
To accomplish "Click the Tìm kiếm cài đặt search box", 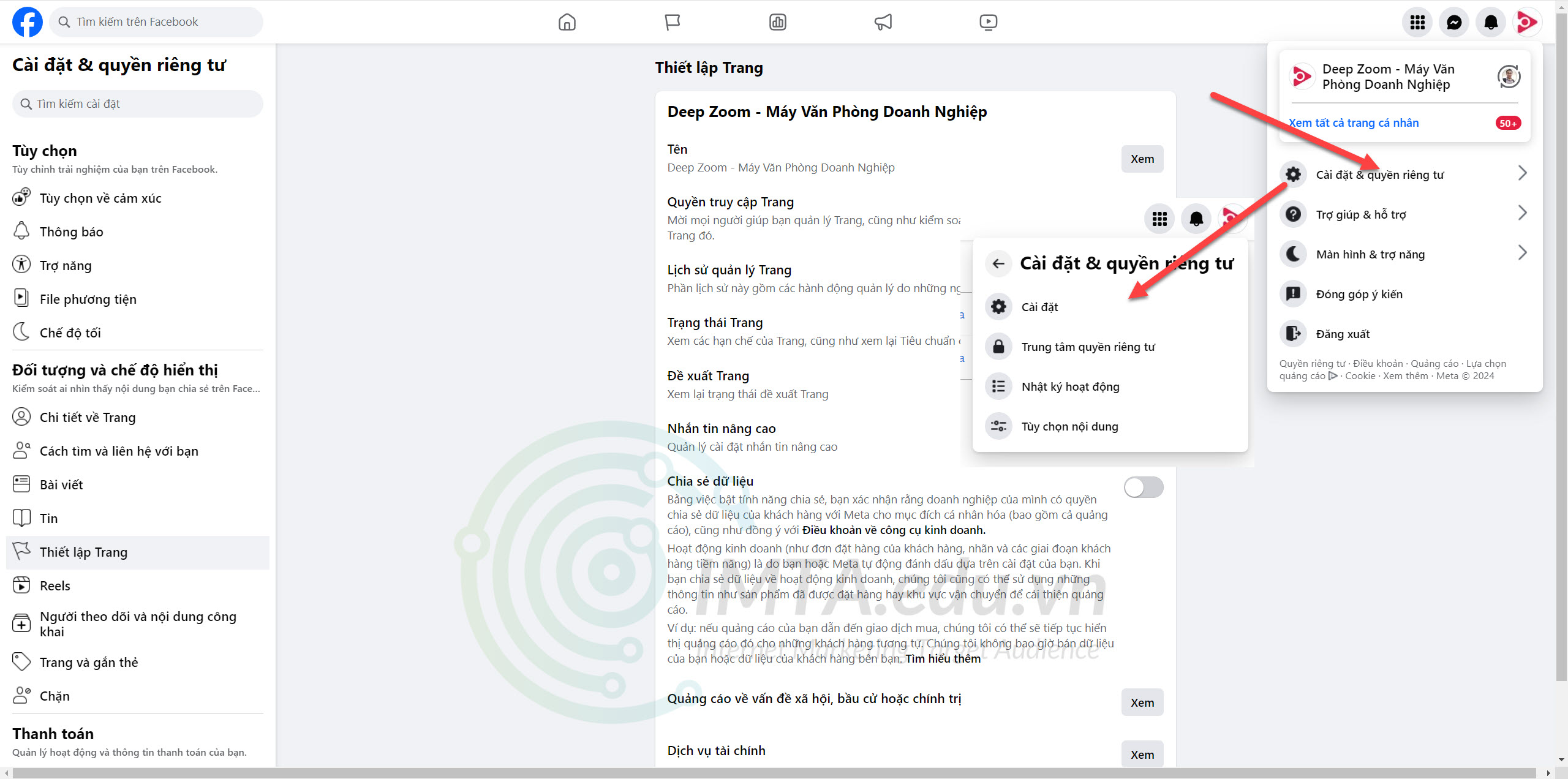I will [x=138, y=103].
